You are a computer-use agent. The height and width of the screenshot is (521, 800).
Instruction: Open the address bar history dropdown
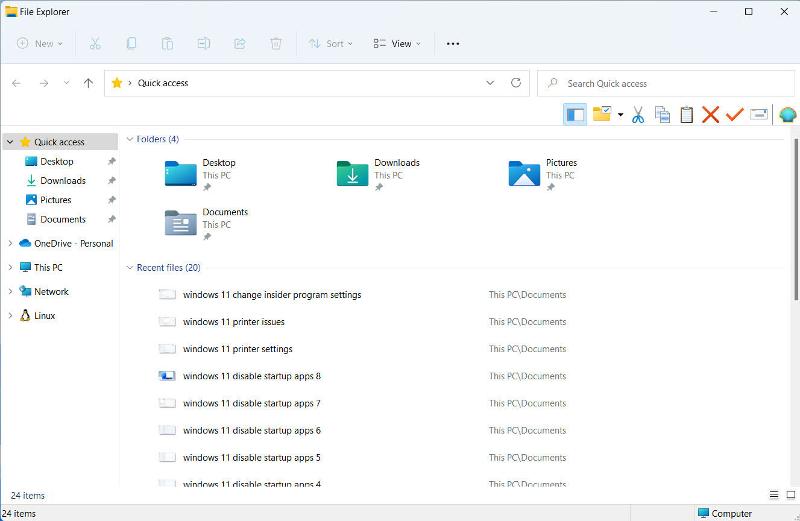490,83
